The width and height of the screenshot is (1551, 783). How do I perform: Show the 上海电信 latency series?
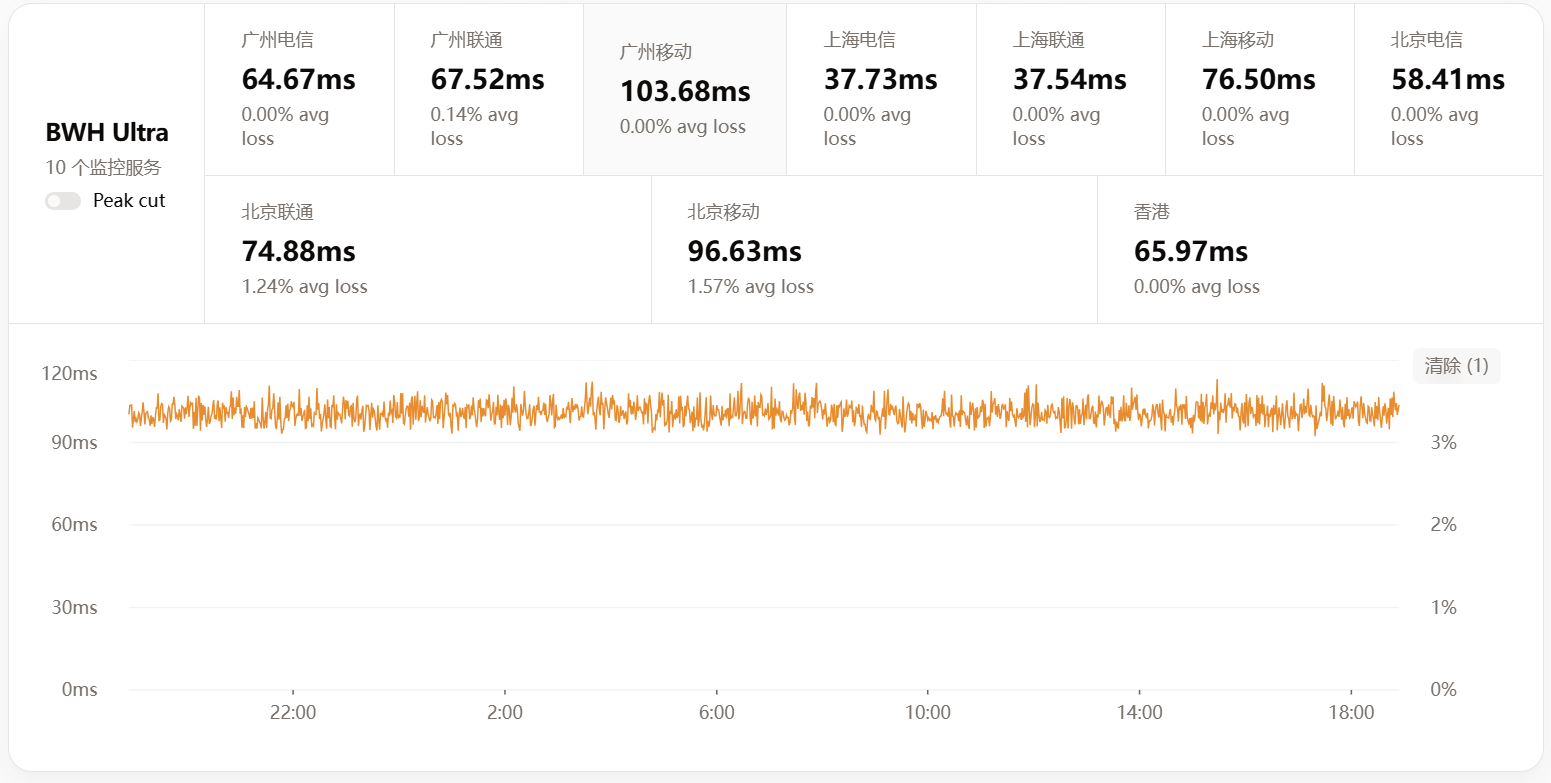(880, 90)
